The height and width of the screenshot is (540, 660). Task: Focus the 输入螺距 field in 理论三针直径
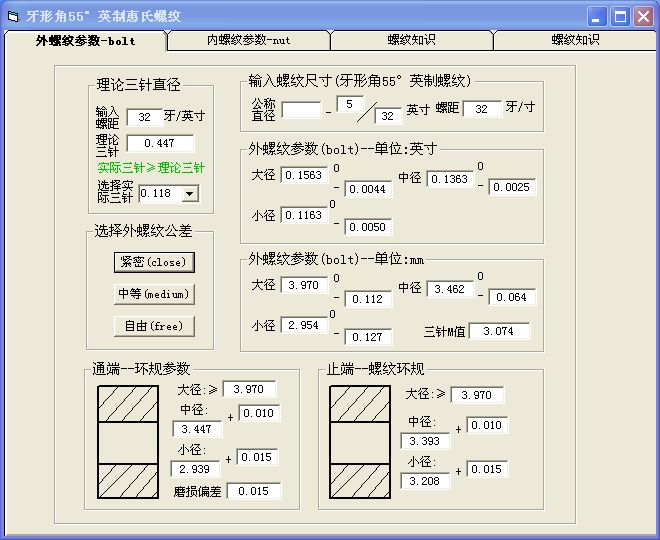coord(144,118)
